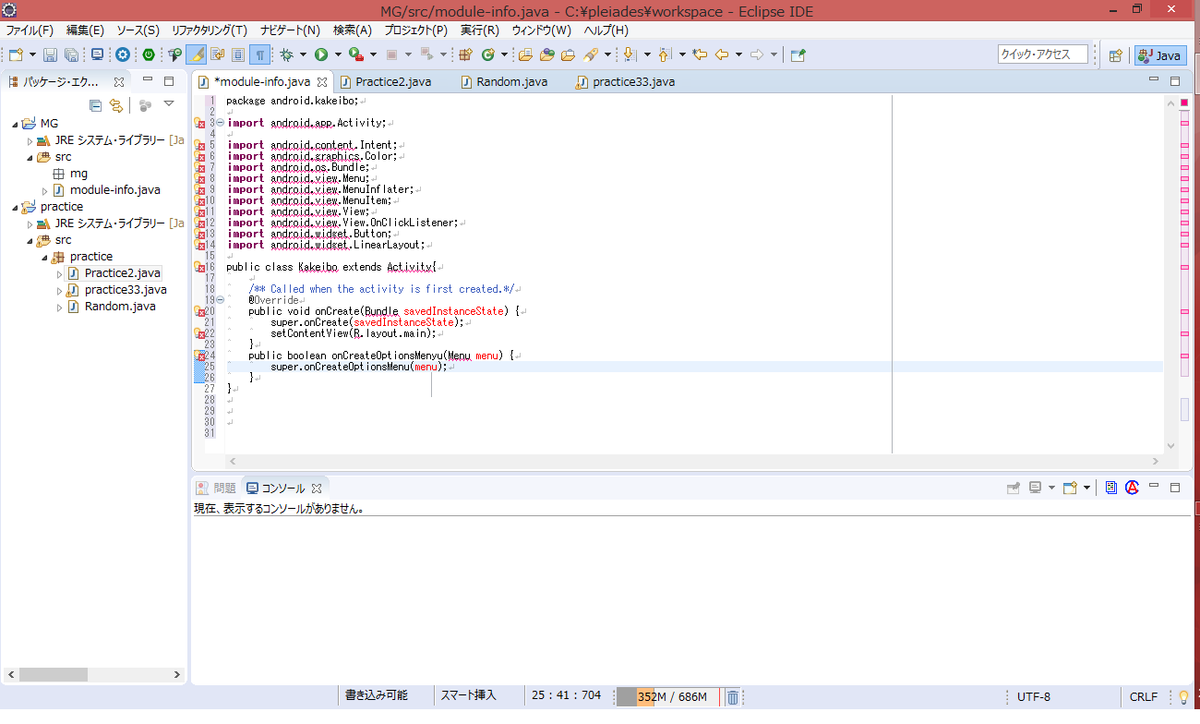Click the Debug bug icon
Viewport: 1200px width, 724px height.
[286, 55]
